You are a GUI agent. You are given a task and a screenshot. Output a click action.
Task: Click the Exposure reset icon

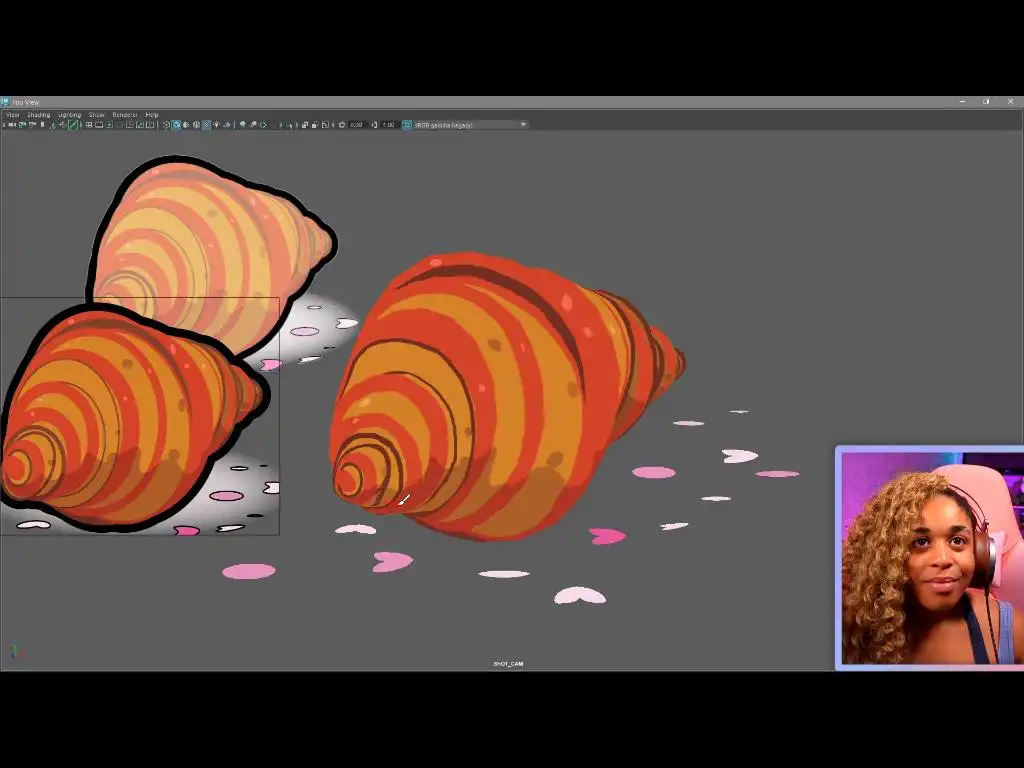342,124
